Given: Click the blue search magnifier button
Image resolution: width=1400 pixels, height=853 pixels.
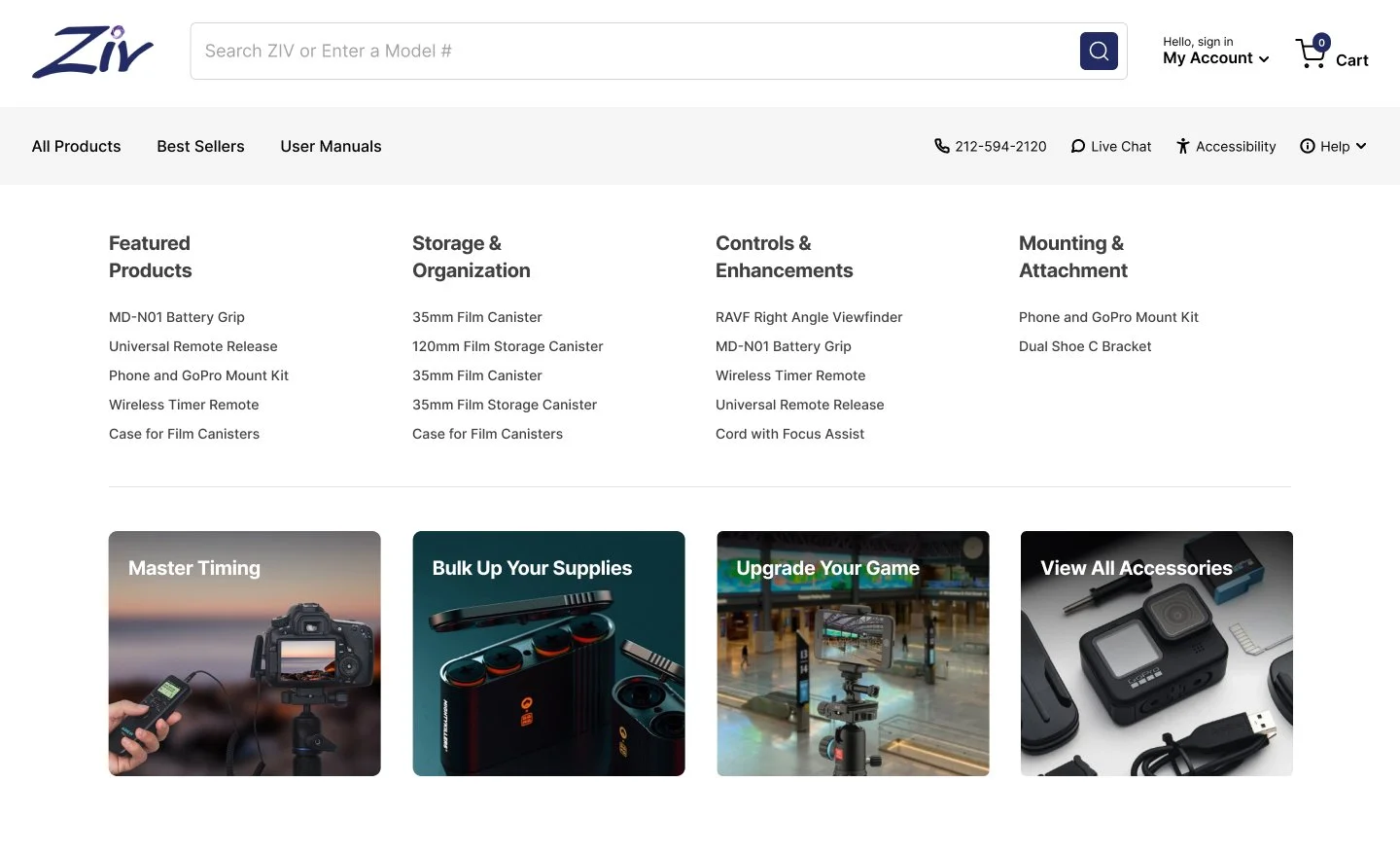Looking at the screenshot, I should pos(1099,52).
